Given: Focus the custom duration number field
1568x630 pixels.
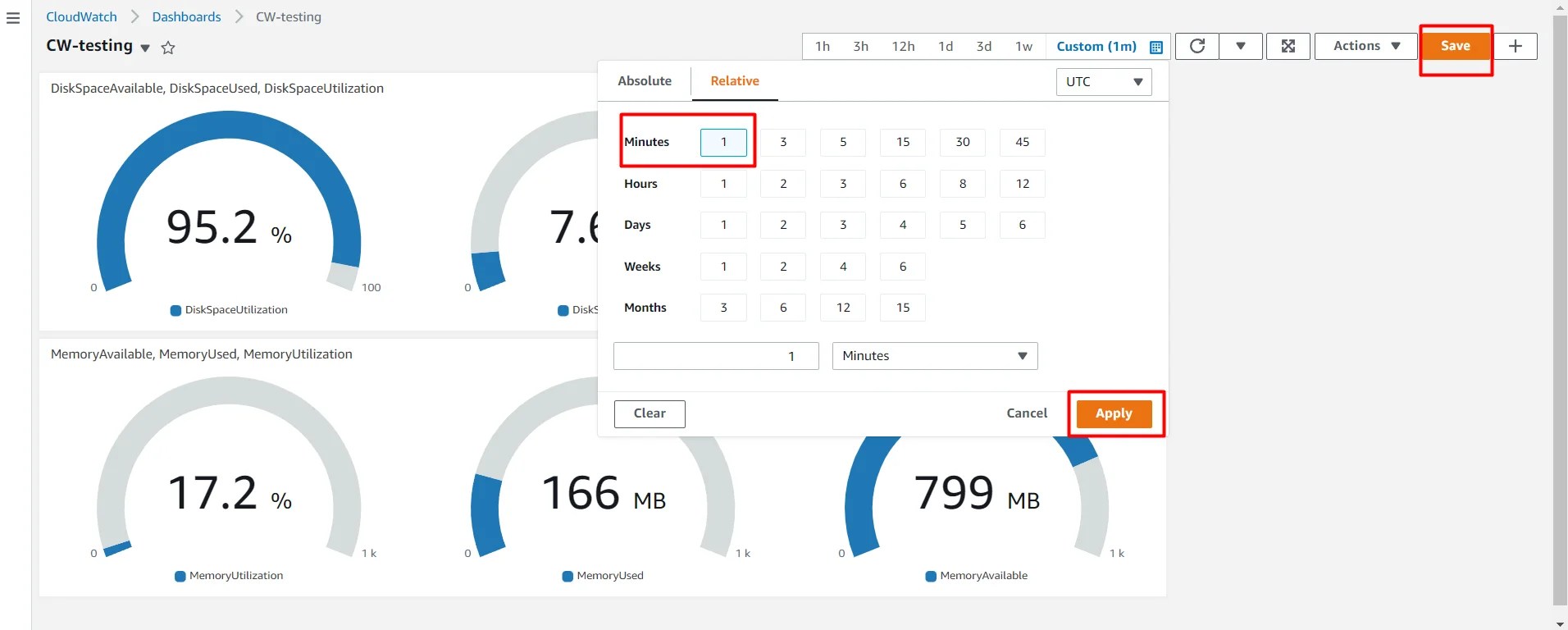Looking at the screenshot, I should click(716, 356).
